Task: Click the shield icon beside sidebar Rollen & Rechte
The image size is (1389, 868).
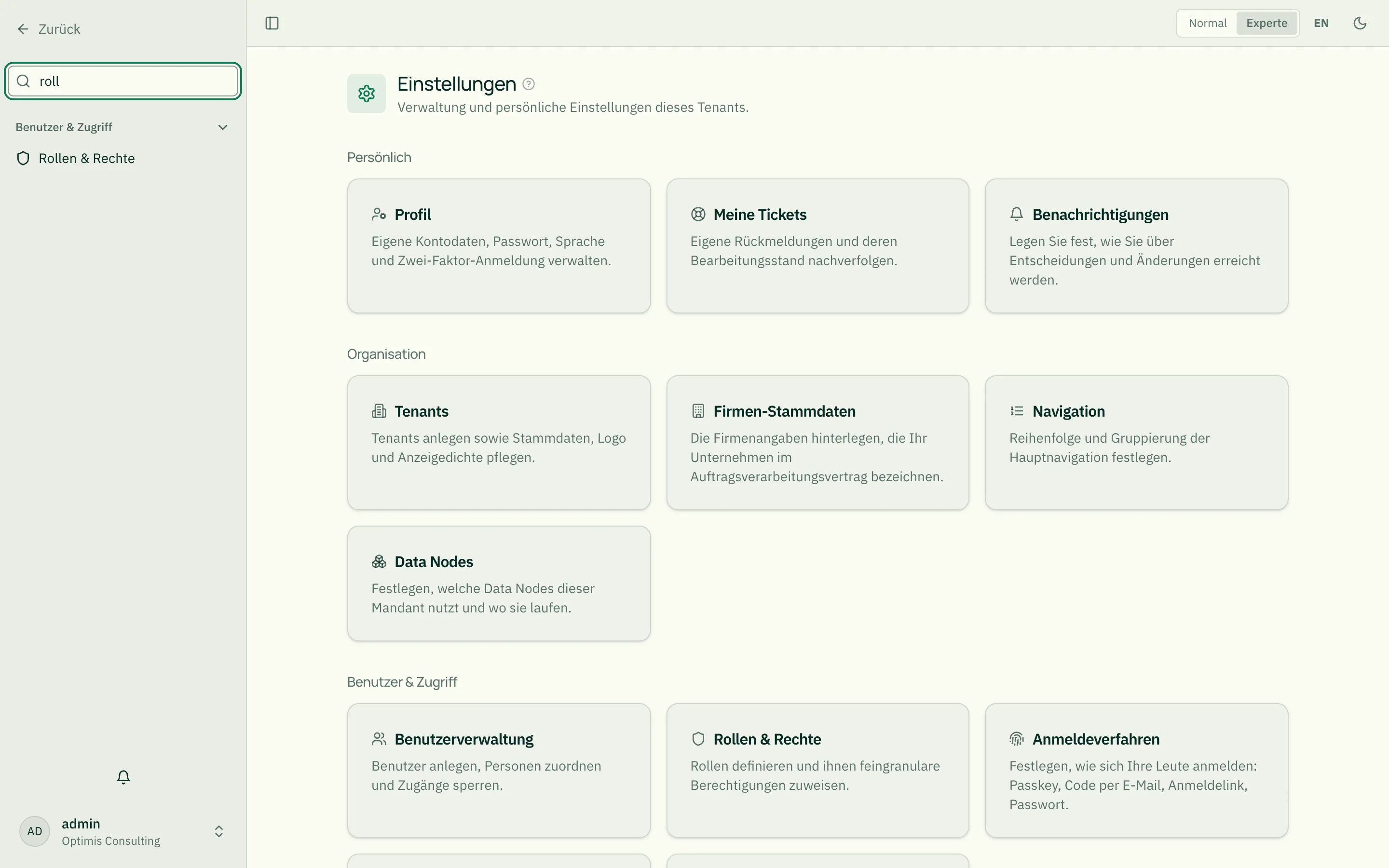Action: (23, 159)
